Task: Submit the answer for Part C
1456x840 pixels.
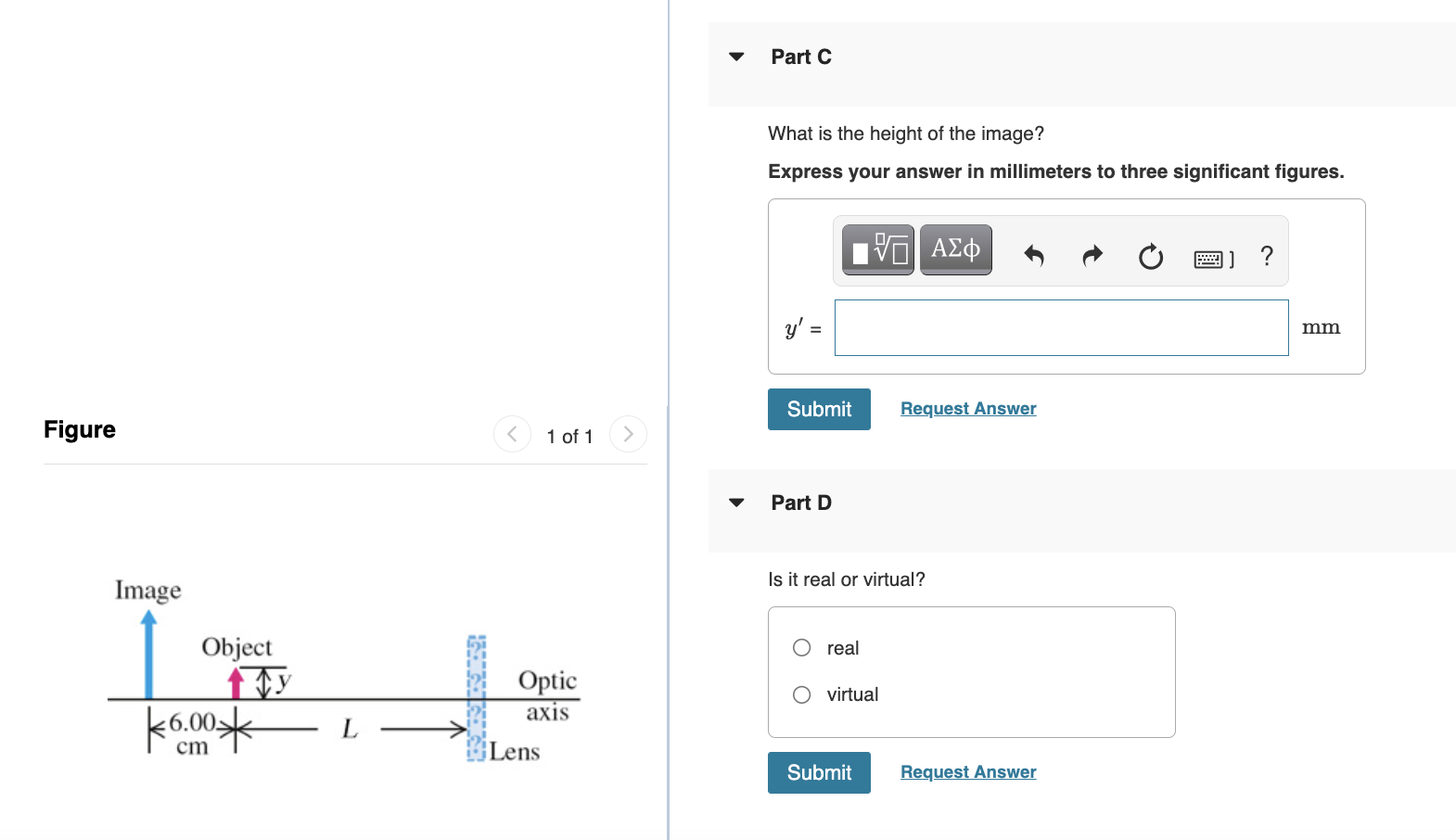Action: pos(819,409)
